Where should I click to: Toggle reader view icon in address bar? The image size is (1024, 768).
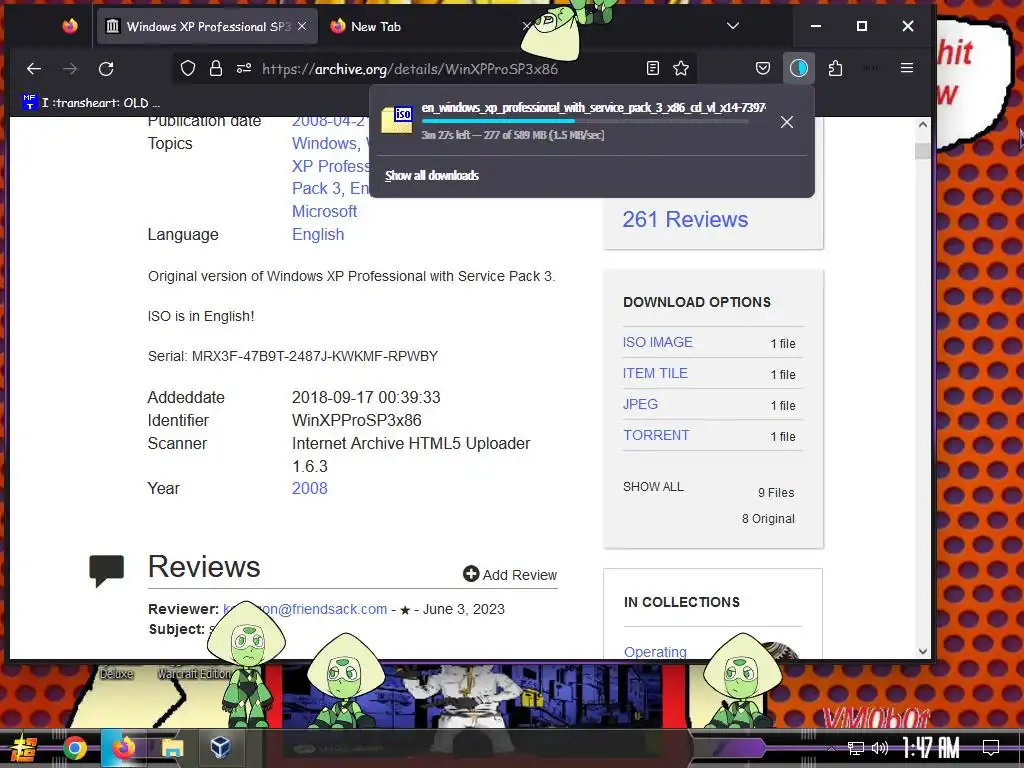tap(652, 68)
